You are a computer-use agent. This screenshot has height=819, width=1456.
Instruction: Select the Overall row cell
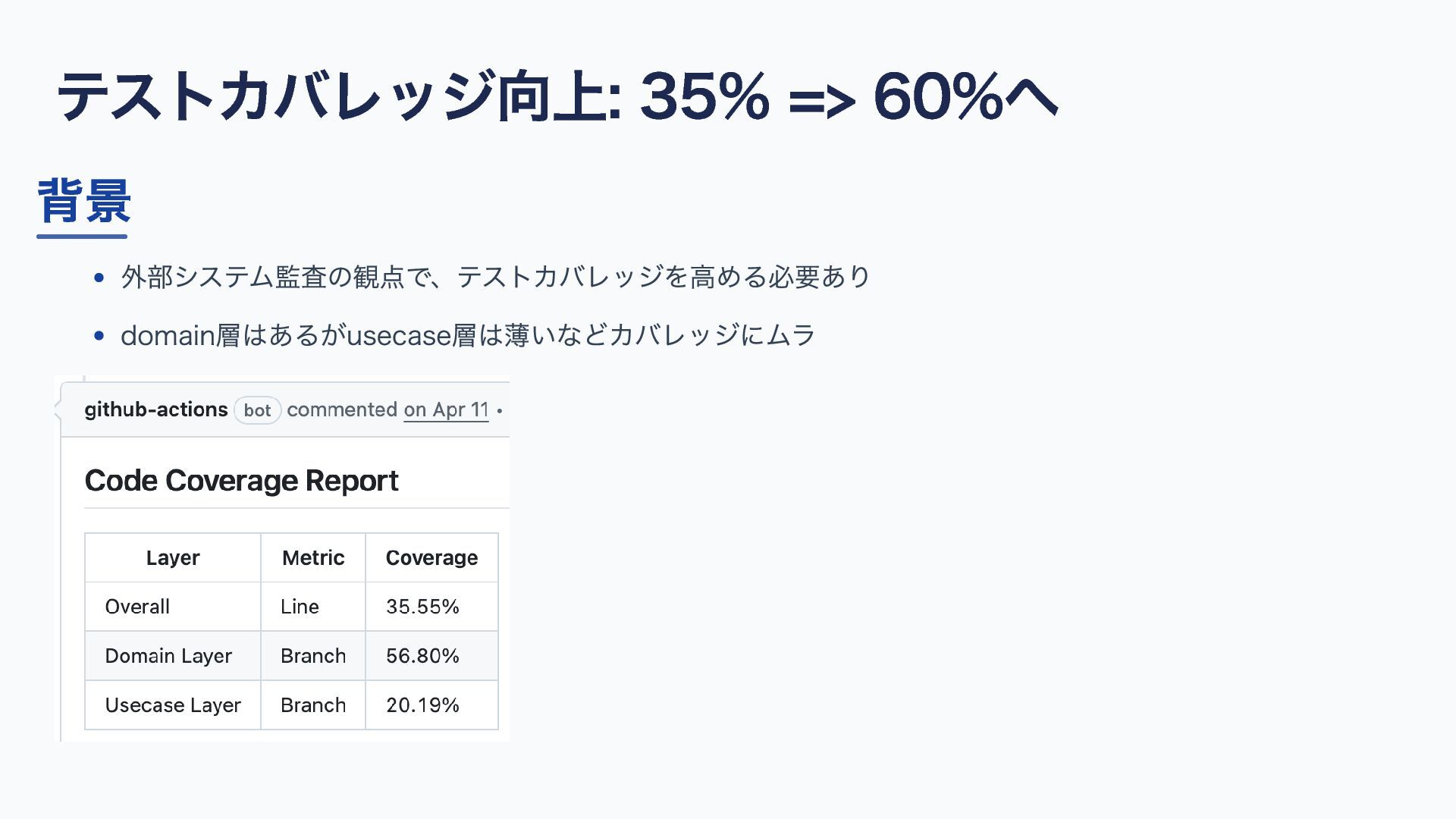tap(173, 607)
